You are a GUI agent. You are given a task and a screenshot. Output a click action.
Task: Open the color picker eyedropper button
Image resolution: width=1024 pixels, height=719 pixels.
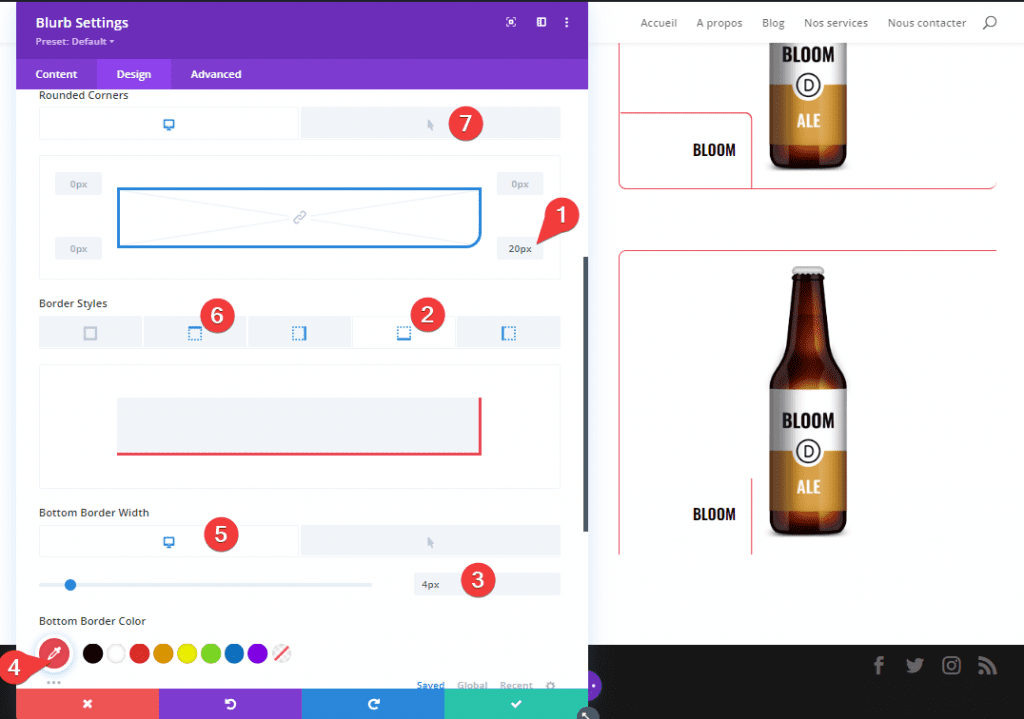click(54, 652)
